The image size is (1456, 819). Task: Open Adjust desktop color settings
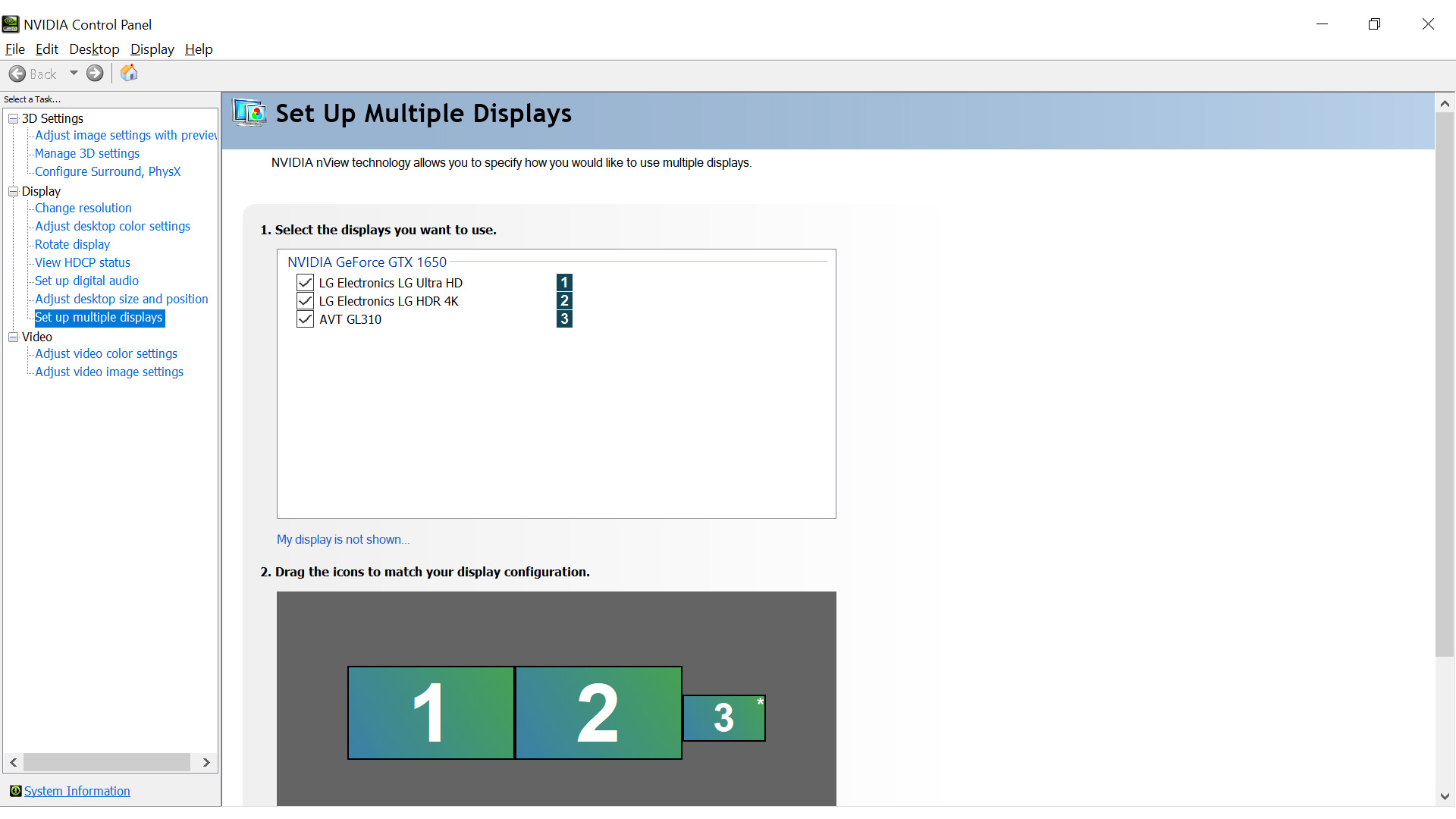click(113, 226)
